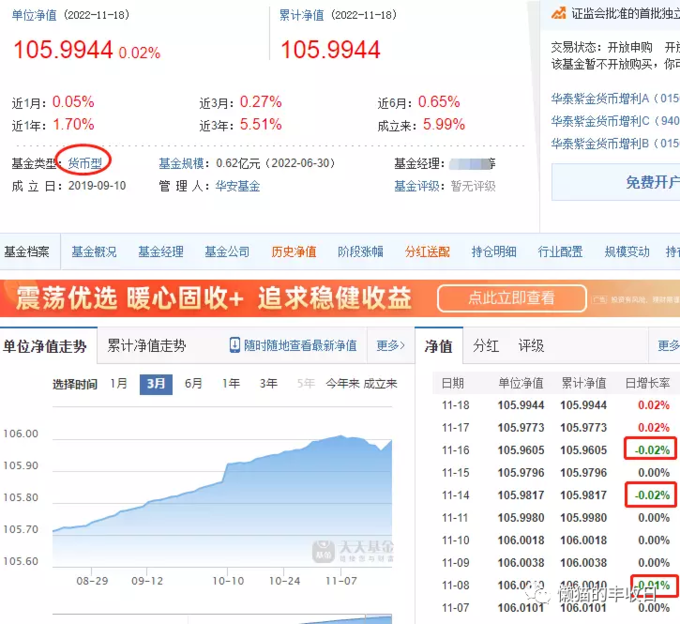Switch to 累计净值走势 chart tab
Screen dimensions: 680x624
[147, 346]
